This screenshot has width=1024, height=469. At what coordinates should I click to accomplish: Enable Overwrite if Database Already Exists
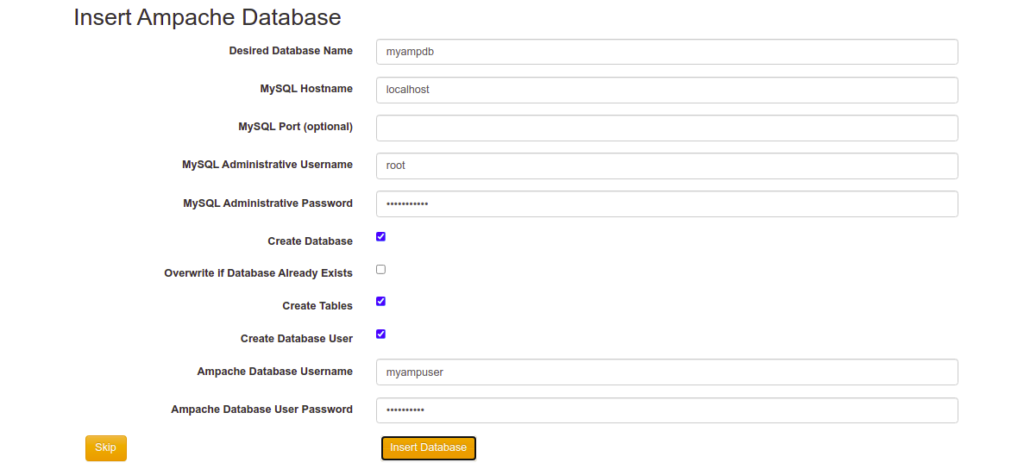[381, 269]
